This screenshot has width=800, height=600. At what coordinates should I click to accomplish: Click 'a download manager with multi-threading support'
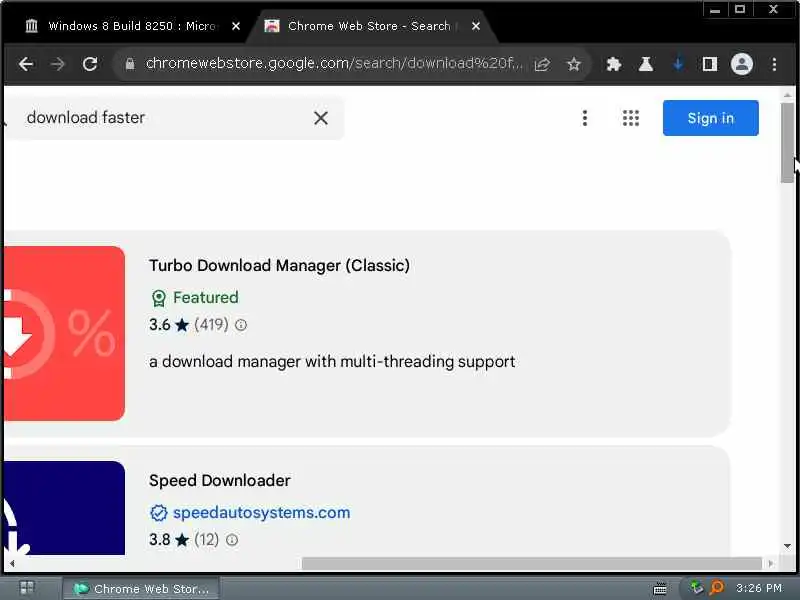332,361
